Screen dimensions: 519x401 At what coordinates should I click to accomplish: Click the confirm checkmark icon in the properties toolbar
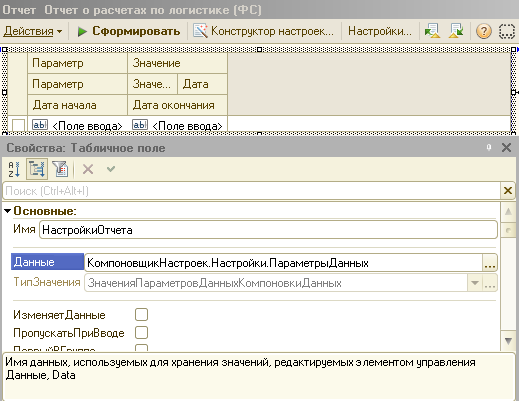[x=111, y=169]
